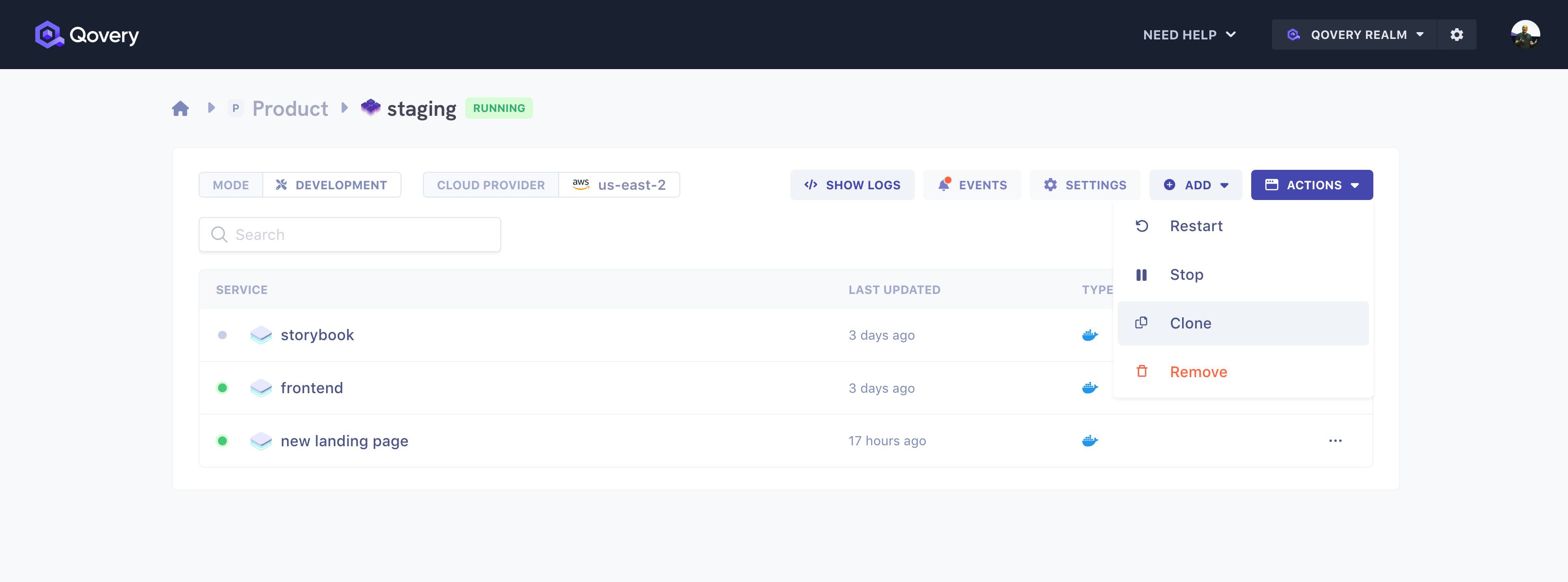Click the pause icon beside Stop
This screenshot has width=1568, height=582.
[1142, 274]
